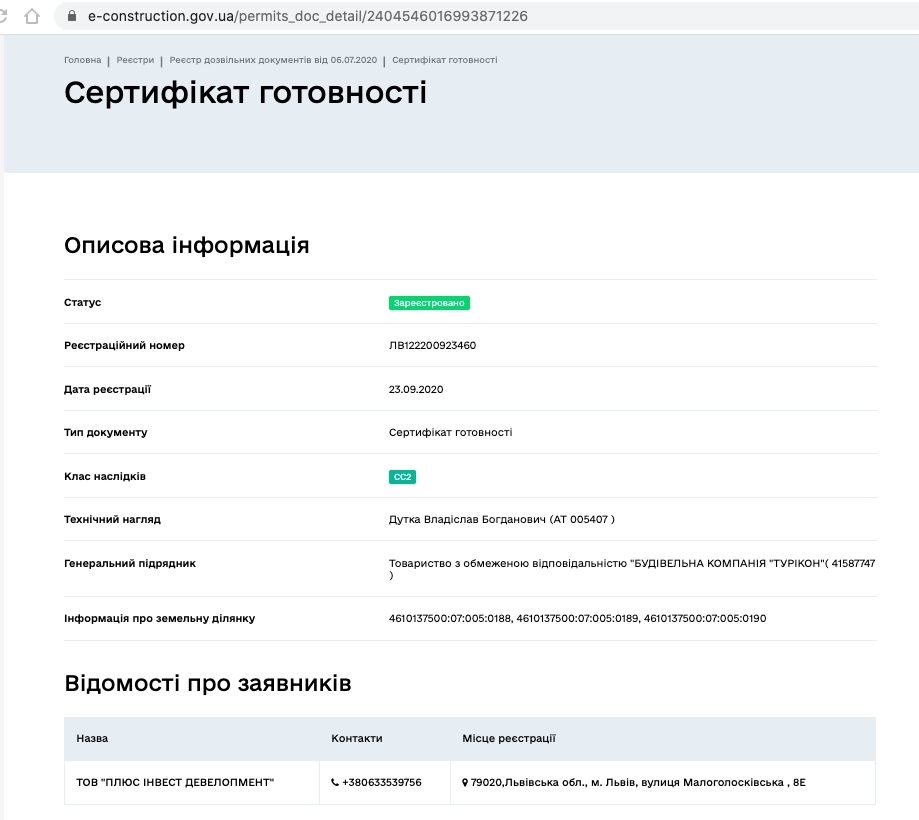Viewport: 919px width, 820px height.
Task: Click the map pin icon before 79020 address
Action: point(465,782)
